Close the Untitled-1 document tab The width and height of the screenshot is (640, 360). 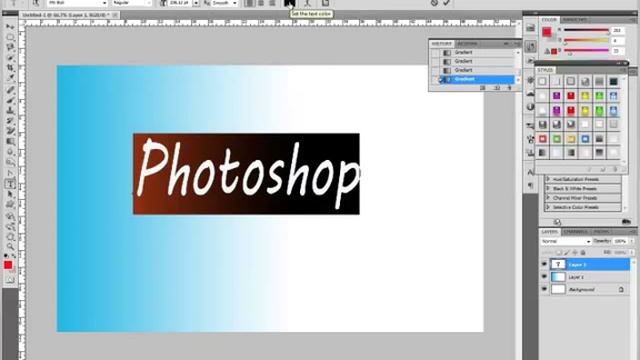(116, 15)
